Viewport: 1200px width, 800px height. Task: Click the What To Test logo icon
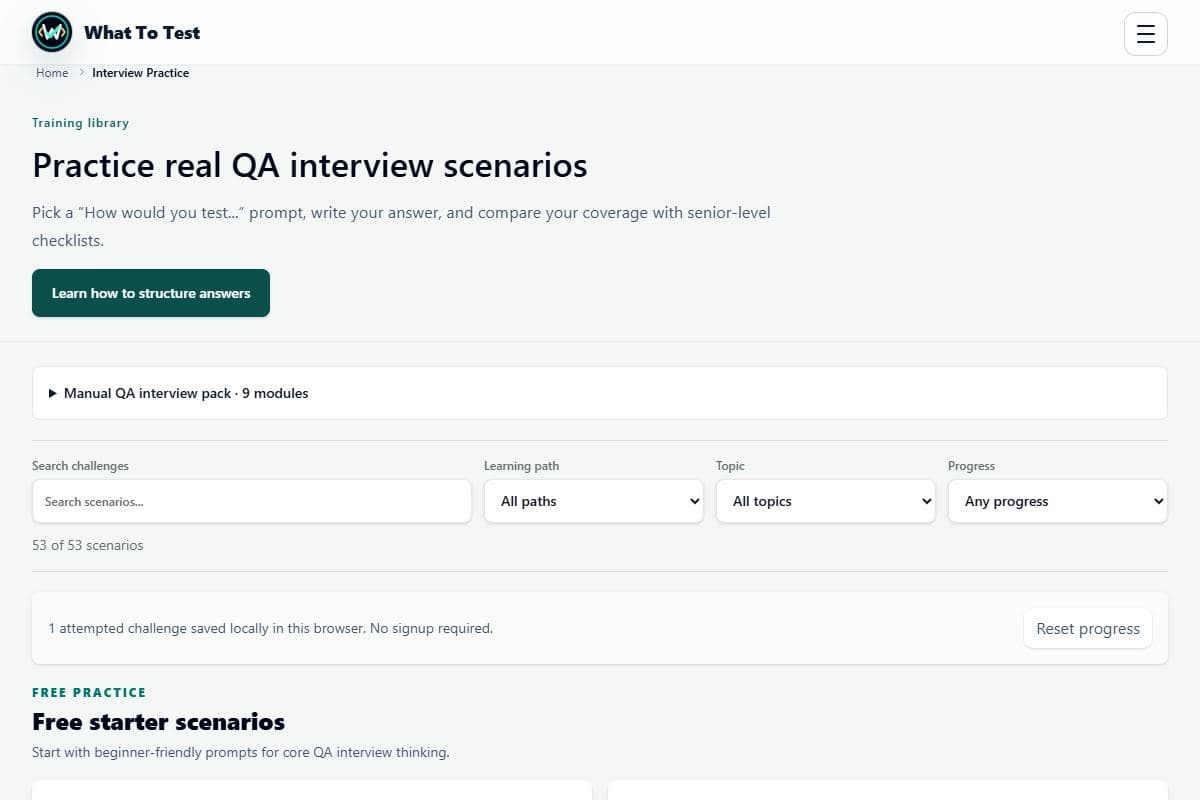[52, 33]
